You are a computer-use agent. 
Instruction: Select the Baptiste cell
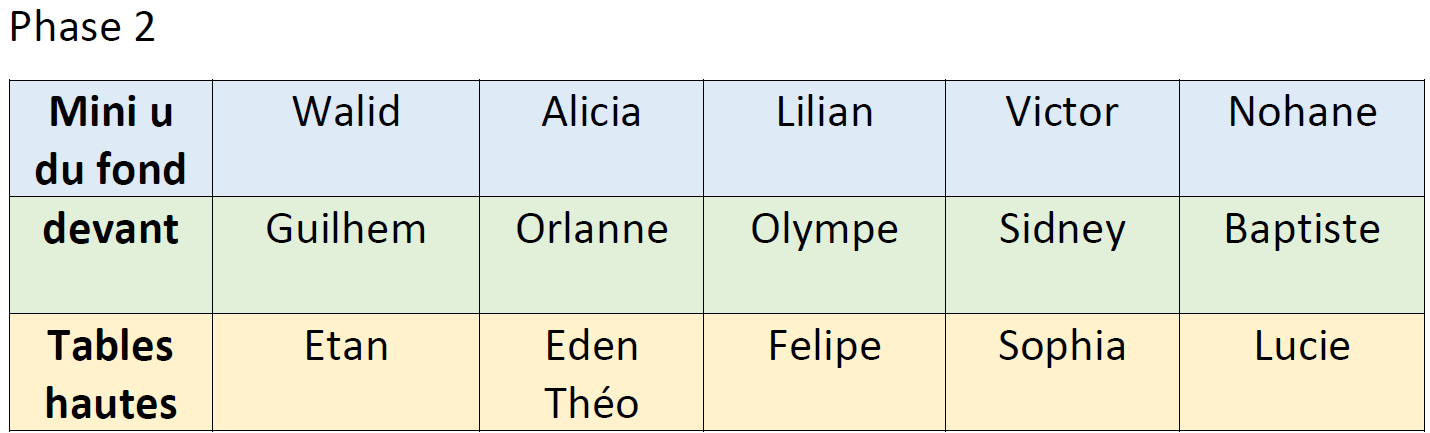tap(1302, 230)
